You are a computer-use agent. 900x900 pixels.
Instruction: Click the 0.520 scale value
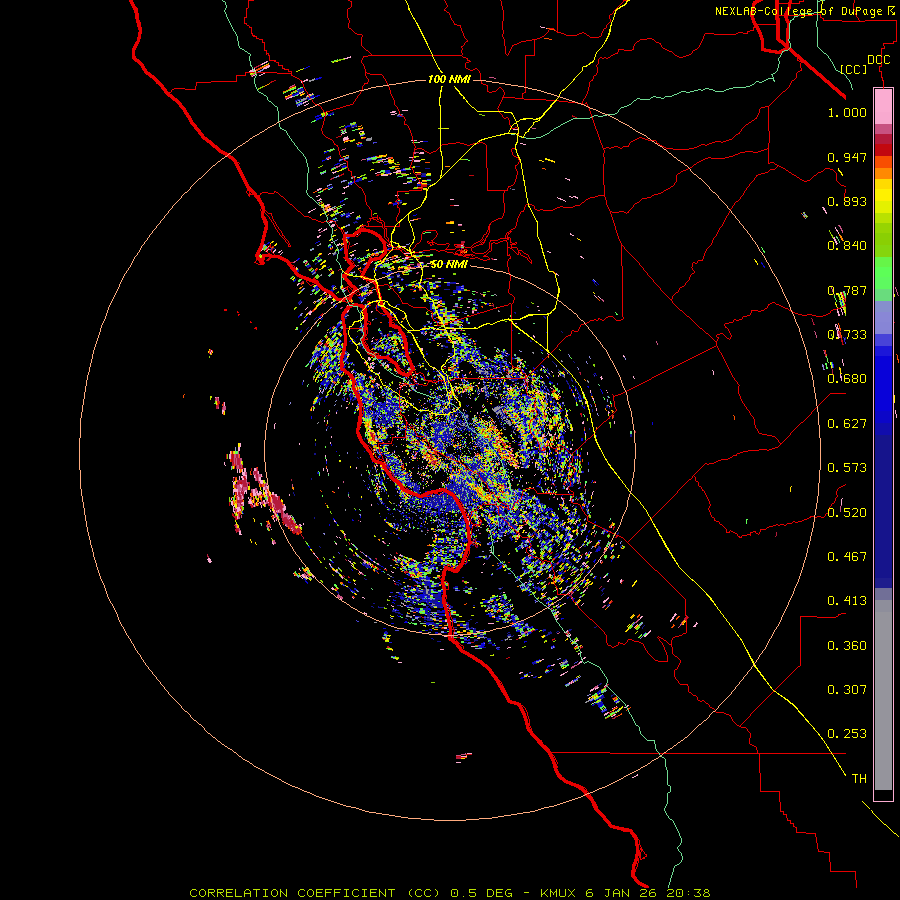point(847,513)
